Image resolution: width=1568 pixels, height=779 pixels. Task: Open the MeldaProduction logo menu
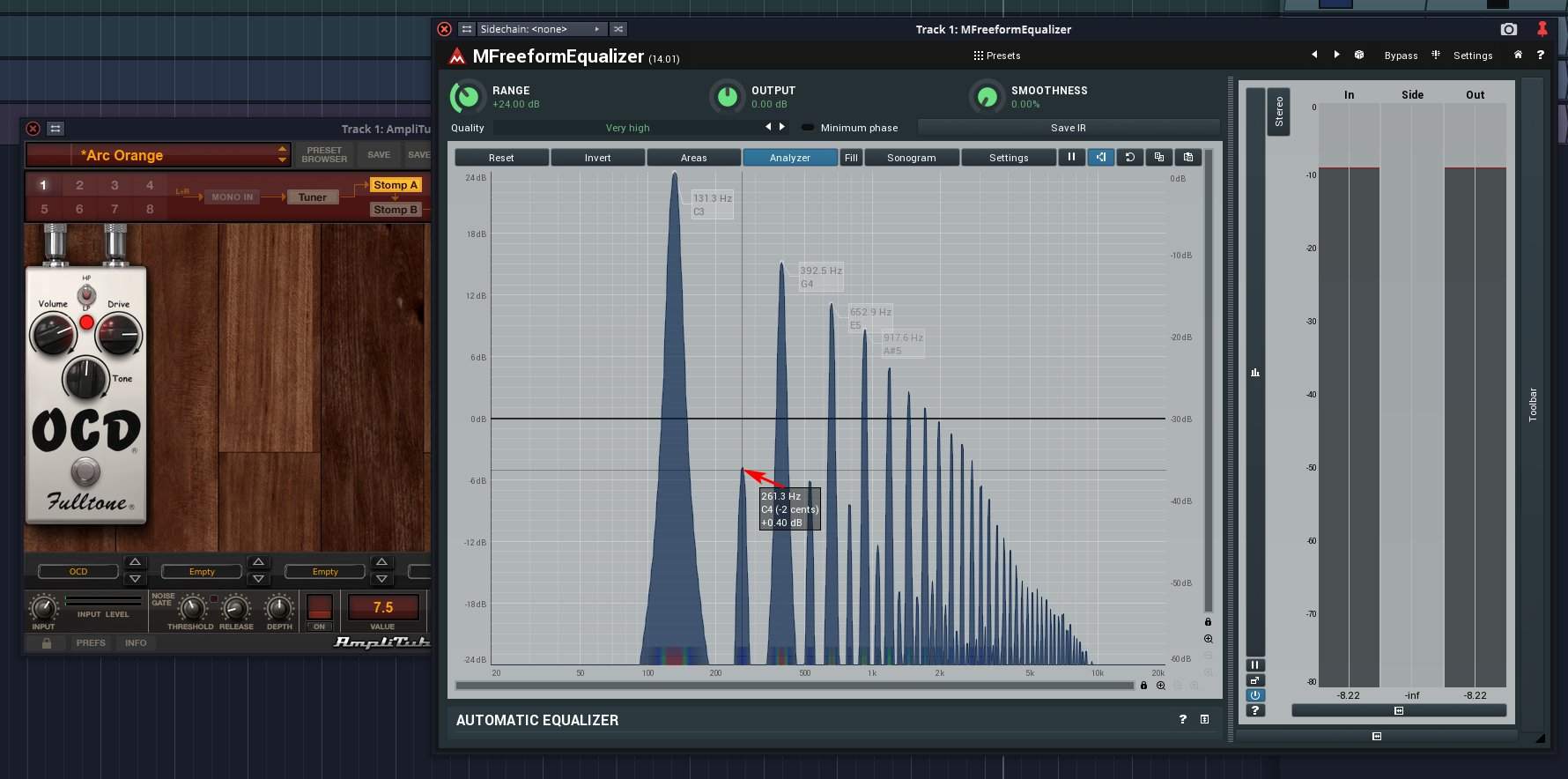(x=456, y=56)
